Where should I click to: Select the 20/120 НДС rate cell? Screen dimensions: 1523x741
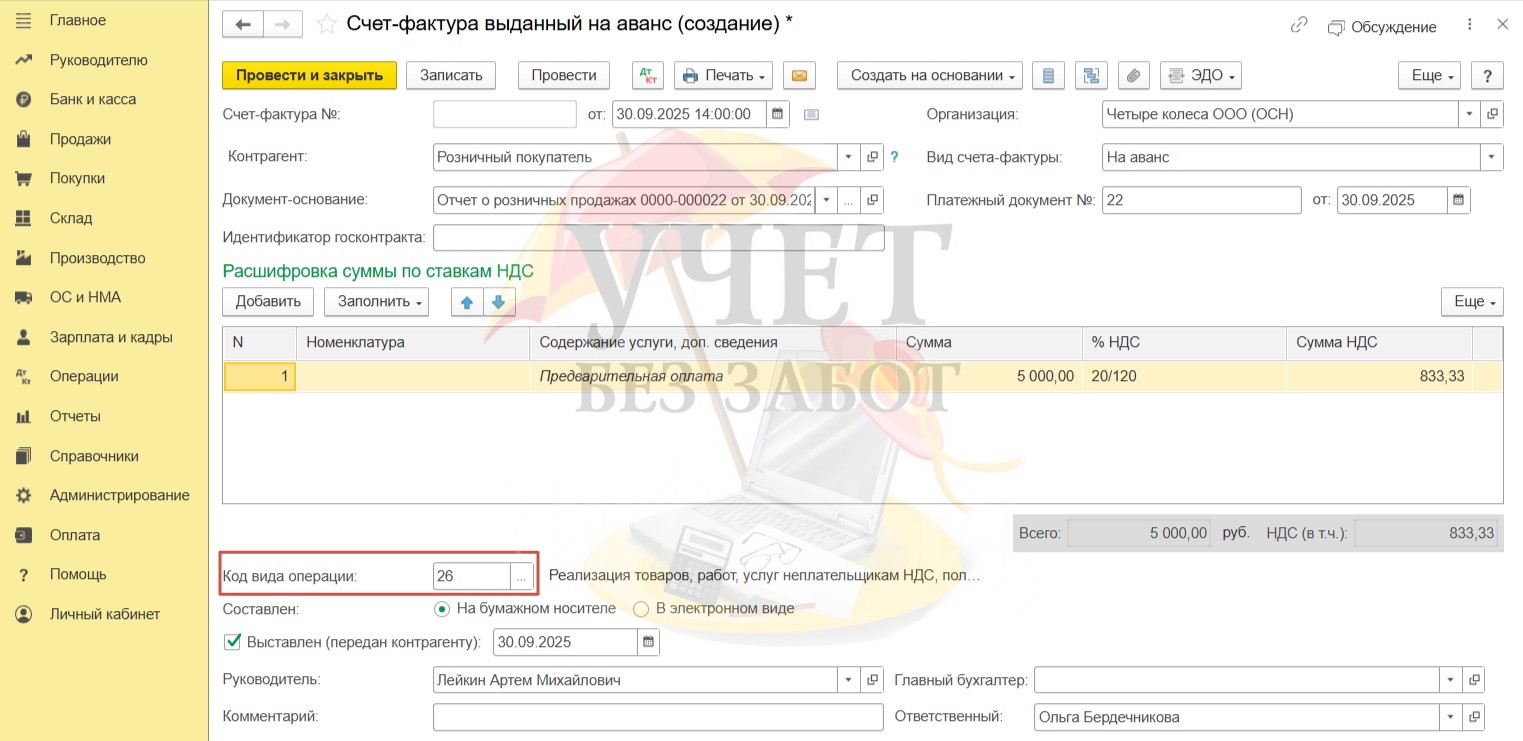(x=1185, y=377)
